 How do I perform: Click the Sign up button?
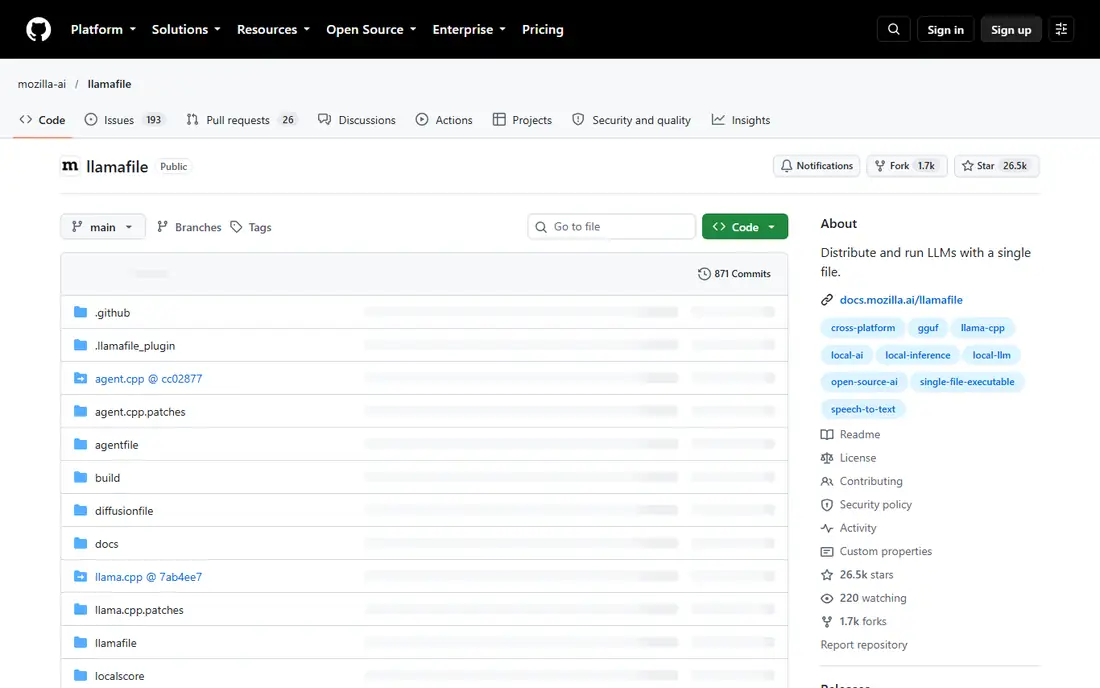(1011, 29)
